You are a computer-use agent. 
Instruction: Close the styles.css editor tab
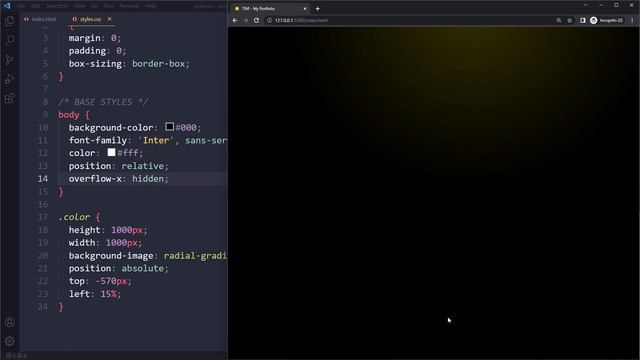(x=109, y=19)
